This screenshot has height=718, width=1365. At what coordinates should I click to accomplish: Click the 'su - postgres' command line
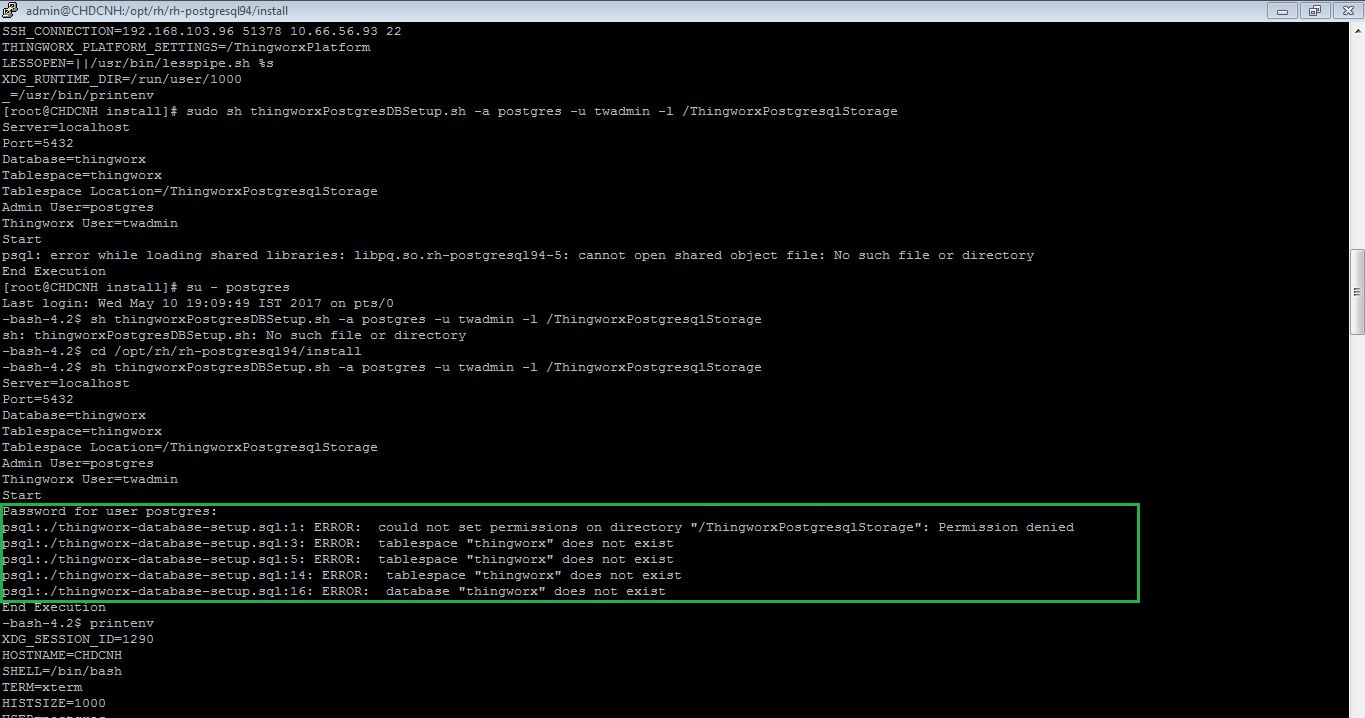pos(146,287)
